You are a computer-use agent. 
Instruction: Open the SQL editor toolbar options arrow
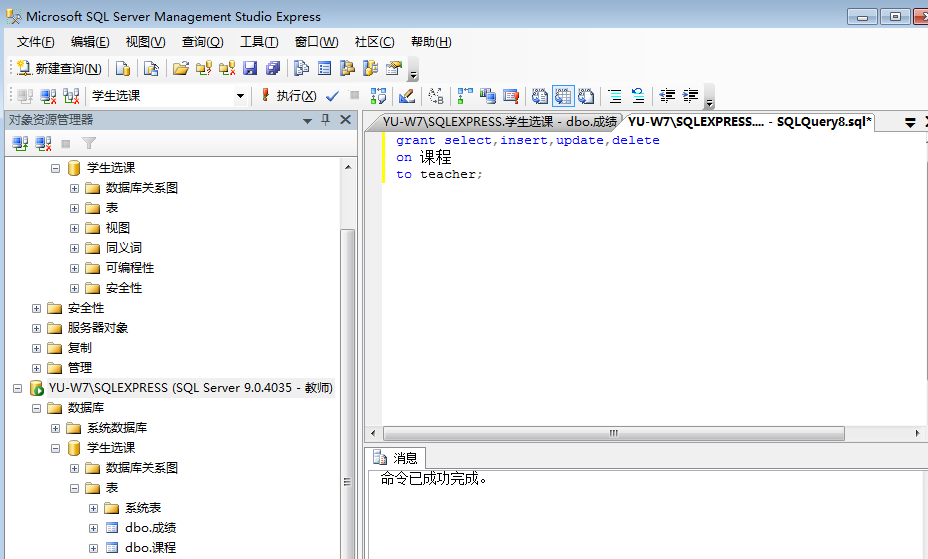pyautogui.click(x=709, y=97)
